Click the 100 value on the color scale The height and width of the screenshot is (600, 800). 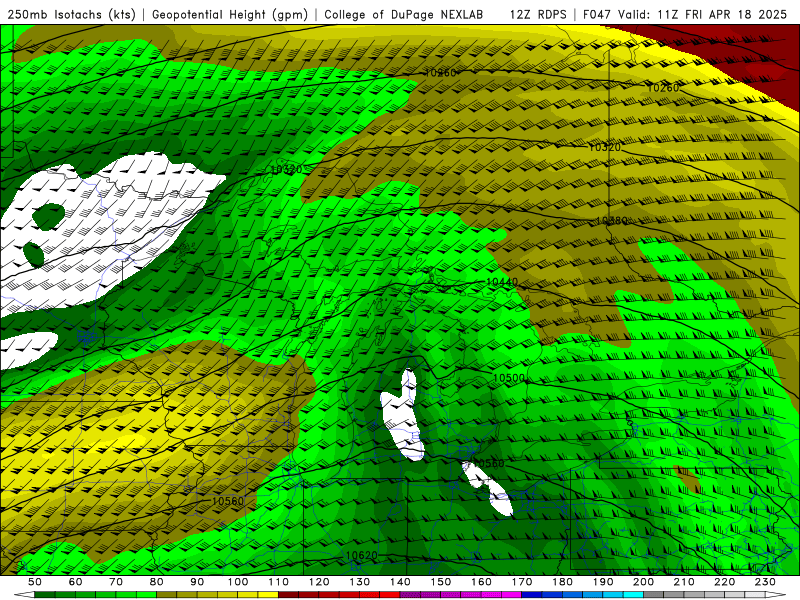click(x=238, y=582)
